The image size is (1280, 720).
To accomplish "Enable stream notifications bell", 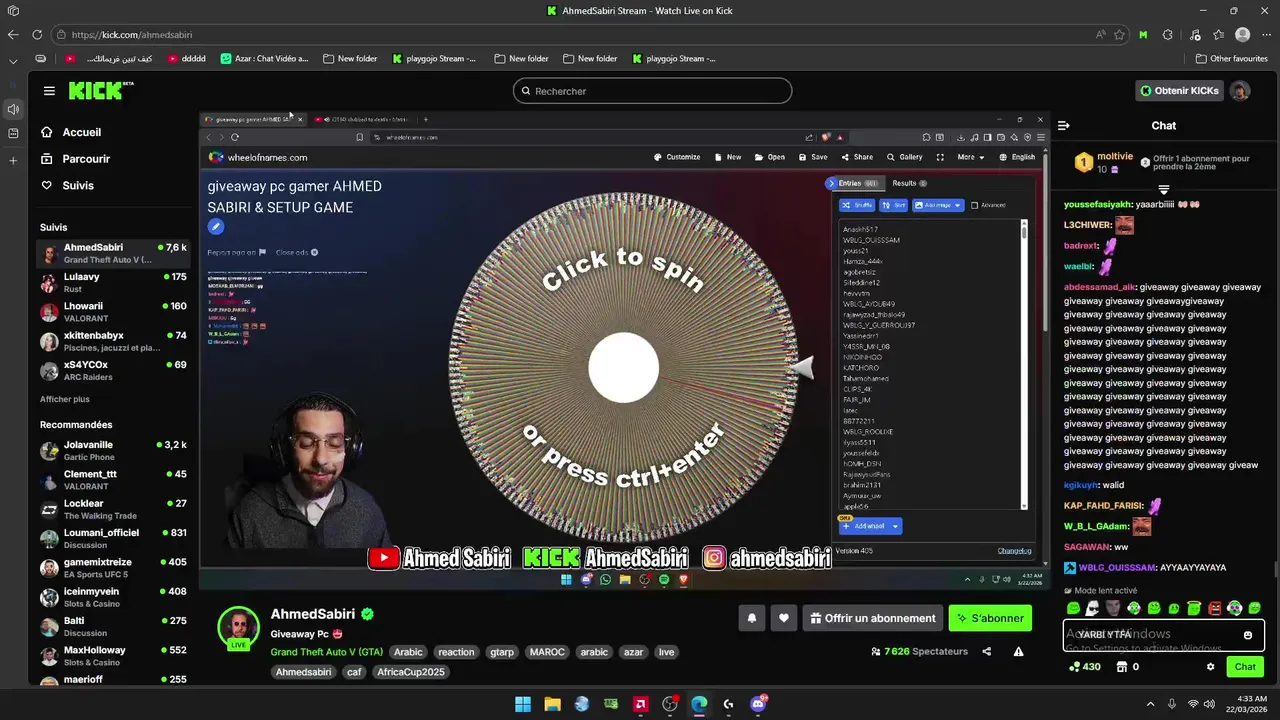I will pyautogui.click(x=752, y=618).
